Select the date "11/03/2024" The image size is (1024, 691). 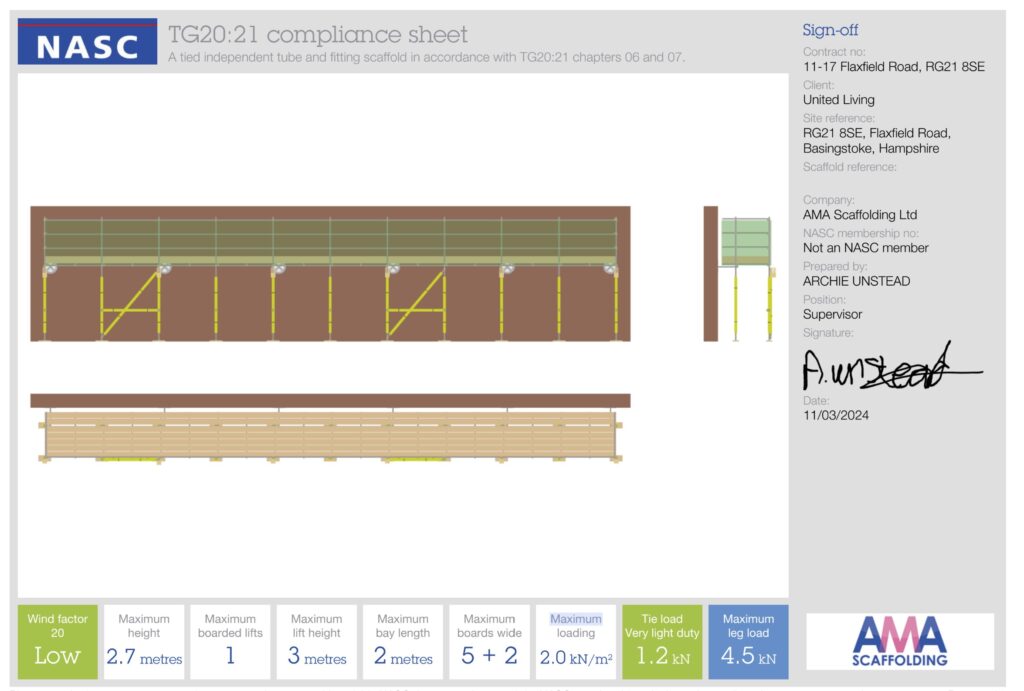tap(836, 415)
